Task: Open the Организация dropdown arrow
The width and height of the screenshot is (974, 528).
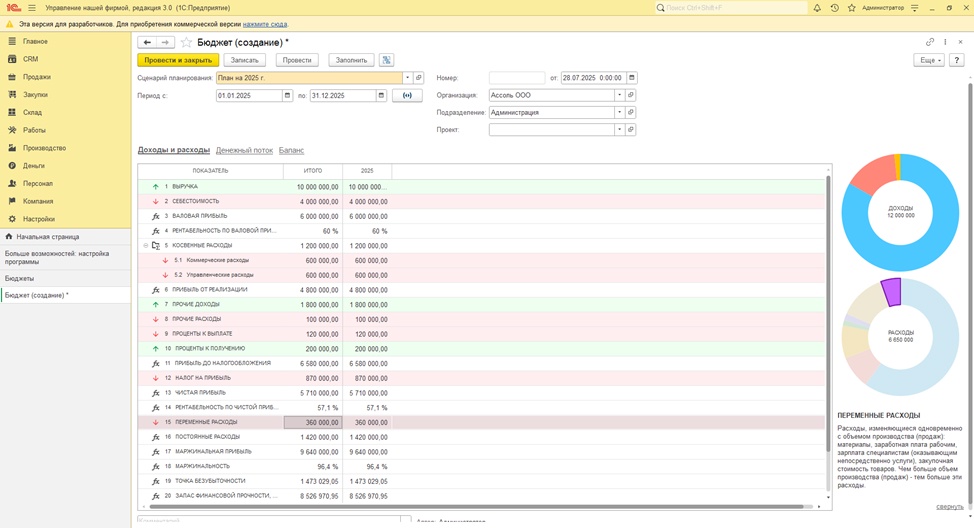Action: click(x=619, y=95)
